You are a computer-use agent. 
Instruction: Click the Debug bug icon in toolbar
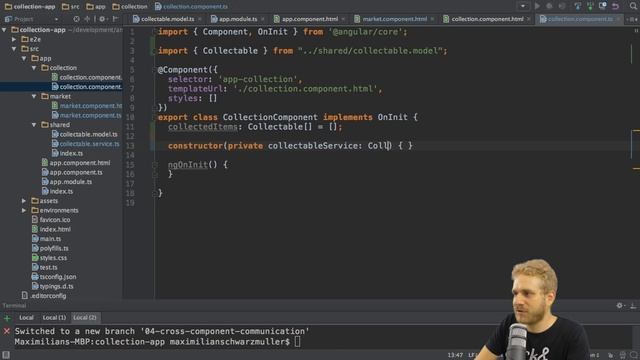click(549, 6)
